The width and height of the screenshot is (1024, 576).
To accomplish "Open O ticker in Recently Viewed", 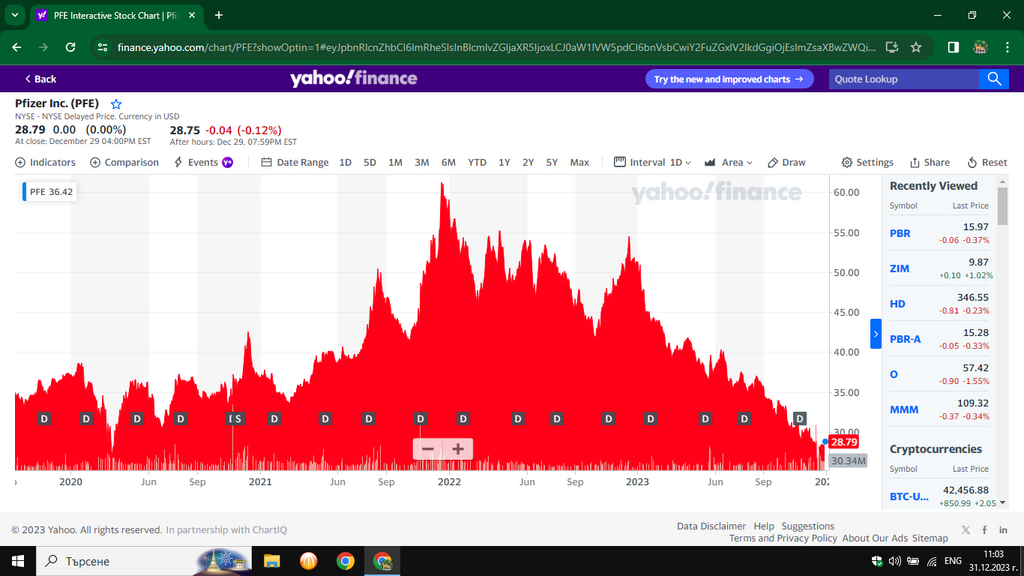I will tap(893, 374).
